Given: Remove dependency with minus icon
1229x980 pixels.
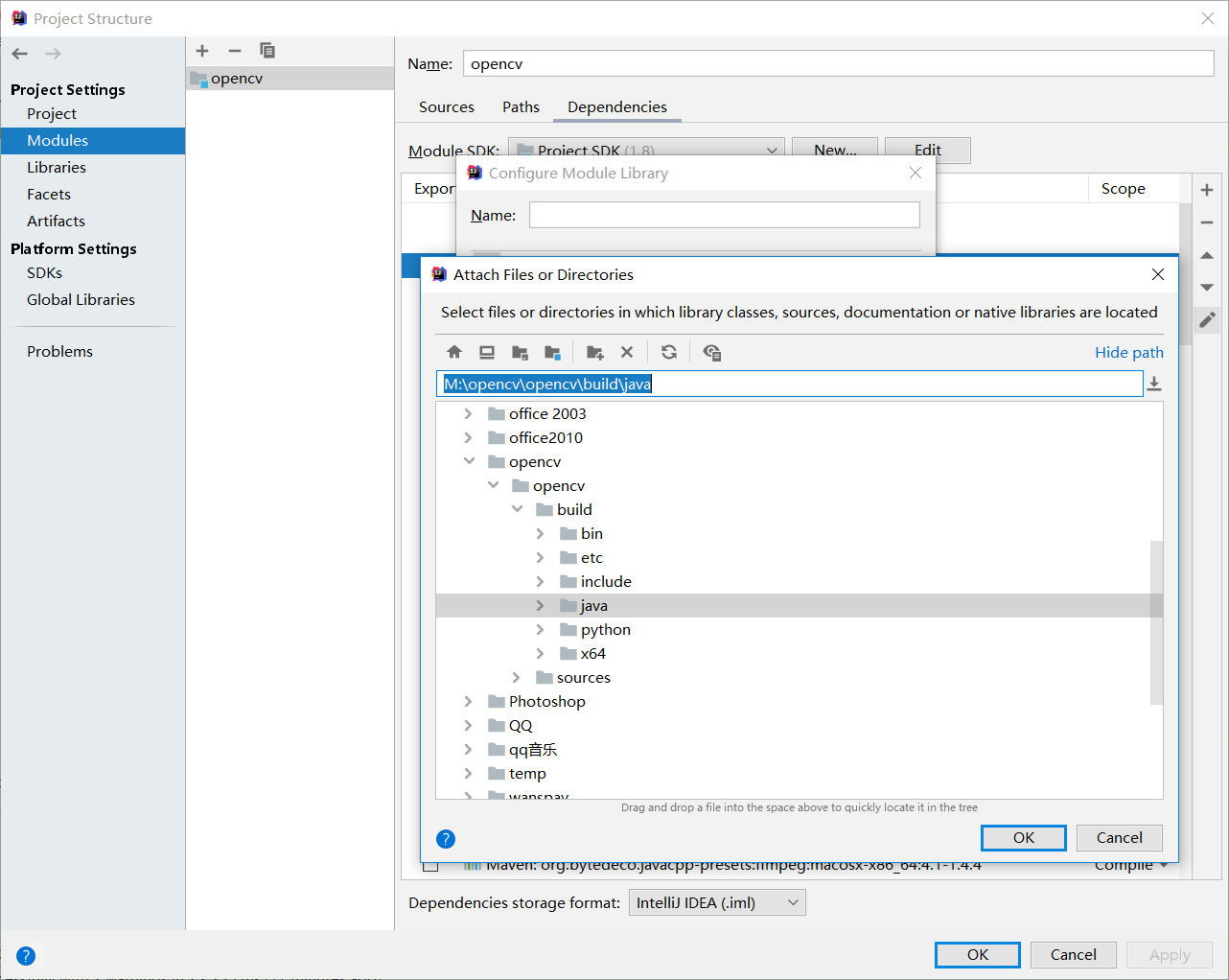Looking at the screenshot, I should 1207,222.
